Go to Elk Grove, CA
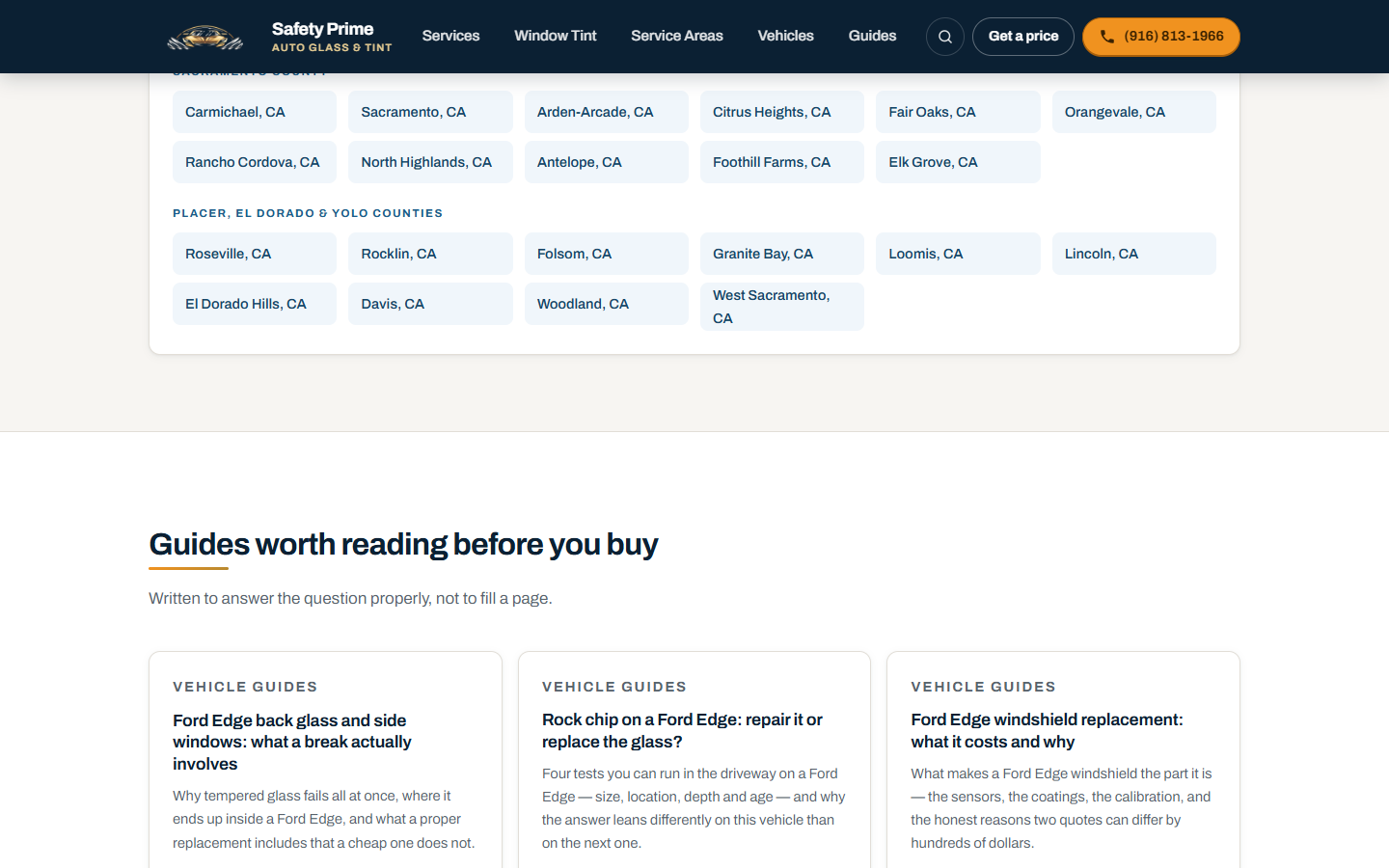This screenshot has height=868, width=1389. 958,162
